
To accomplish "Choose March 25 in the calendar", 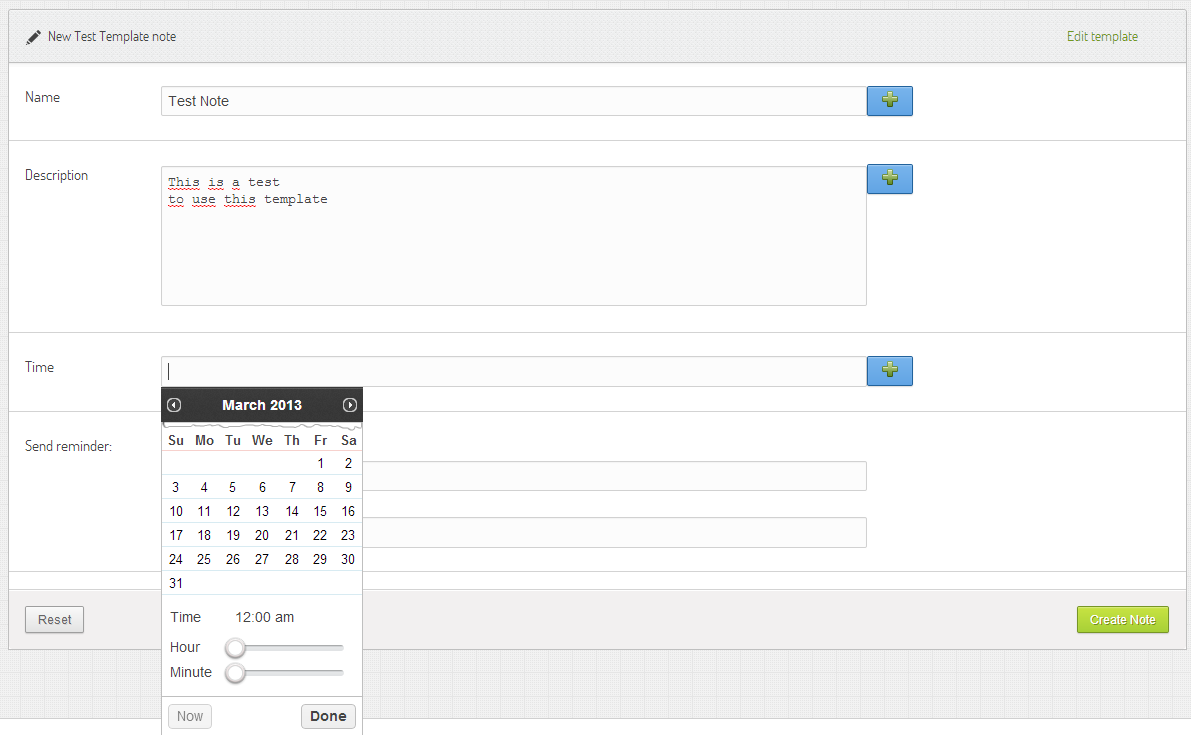I will pos(204,559).
